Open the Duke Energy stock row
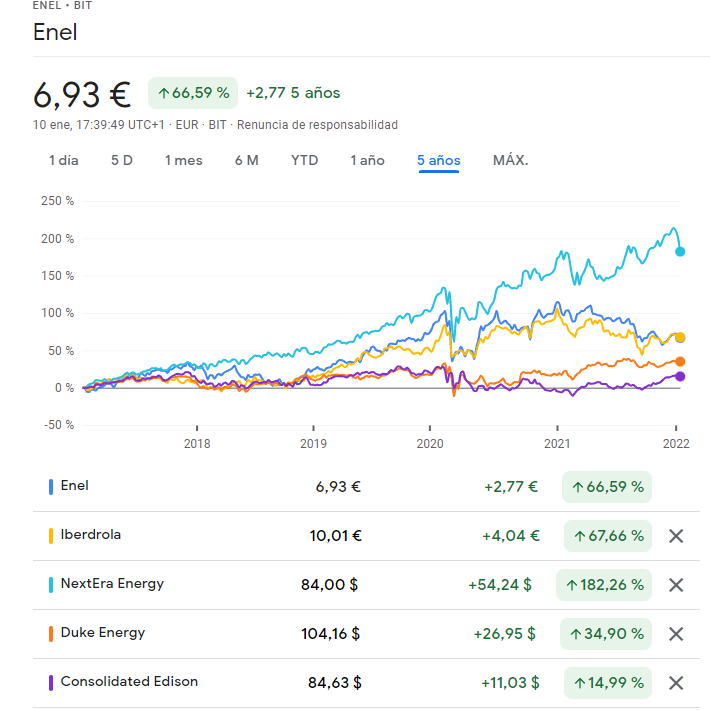710x710 pixels. tap(366, 634)
